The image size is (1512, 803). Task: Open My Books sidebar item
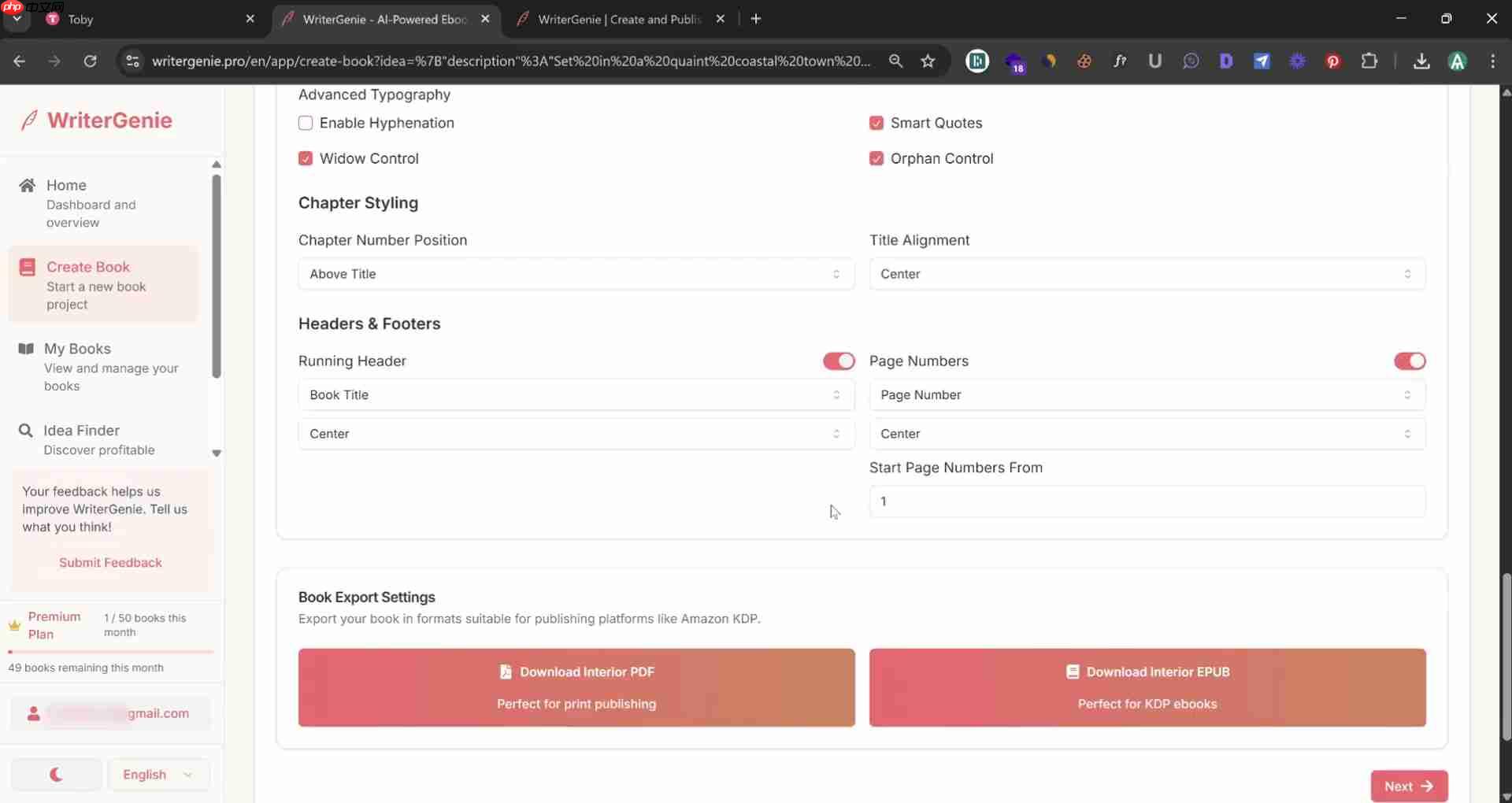104,367
